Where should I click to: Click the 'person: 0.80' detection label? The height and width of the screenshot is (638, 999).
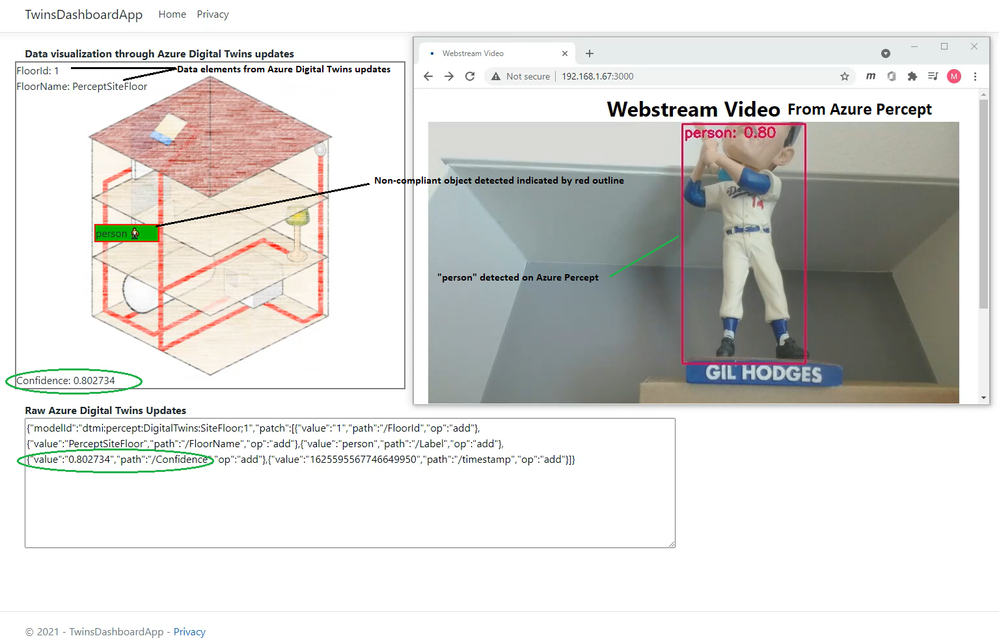729,133
